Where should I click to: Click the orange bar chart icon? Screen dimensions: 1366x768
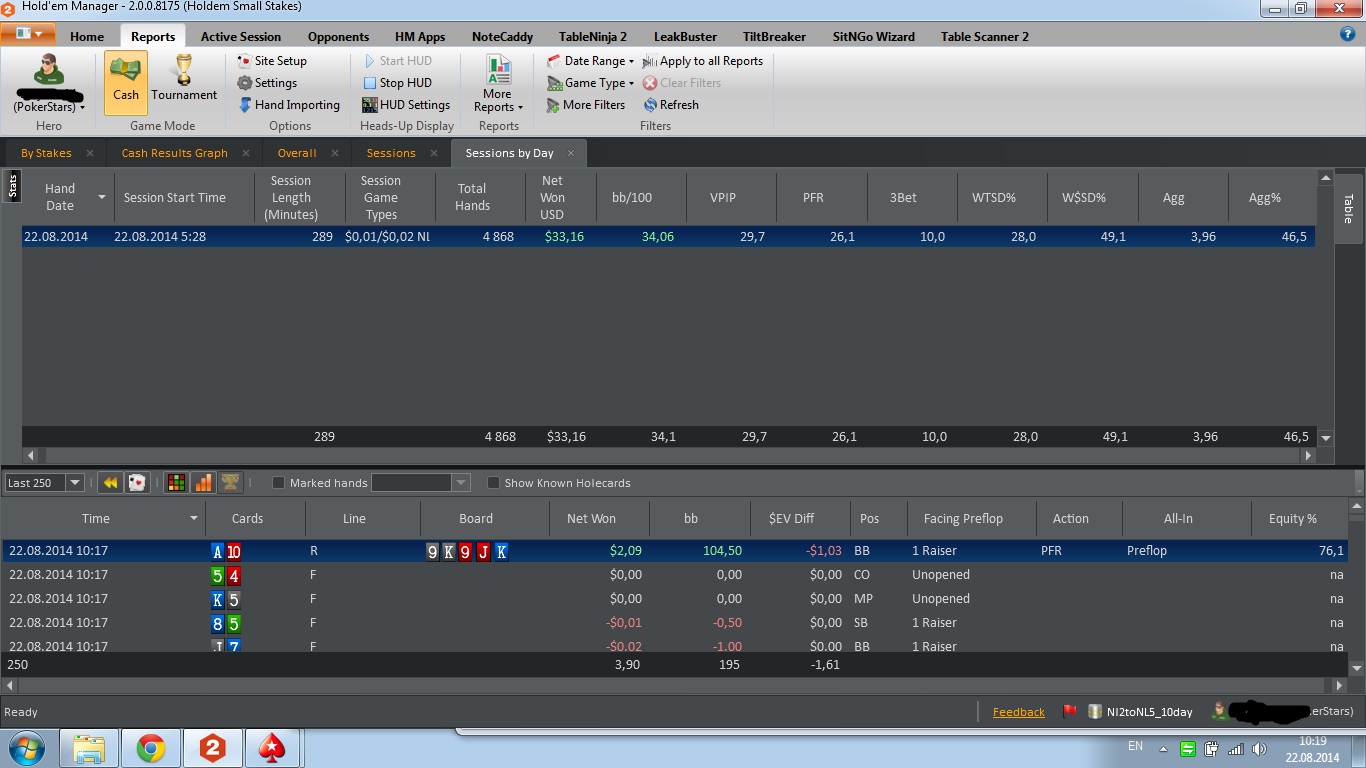click(x=203, y=483)
